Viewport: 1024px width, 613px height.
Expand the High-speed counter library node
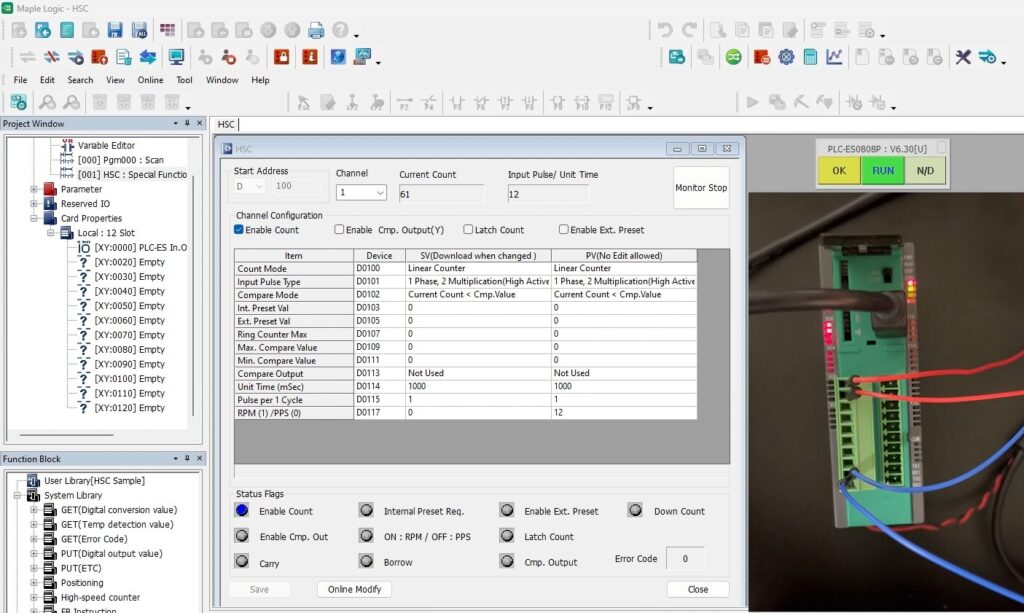point(33,597)
